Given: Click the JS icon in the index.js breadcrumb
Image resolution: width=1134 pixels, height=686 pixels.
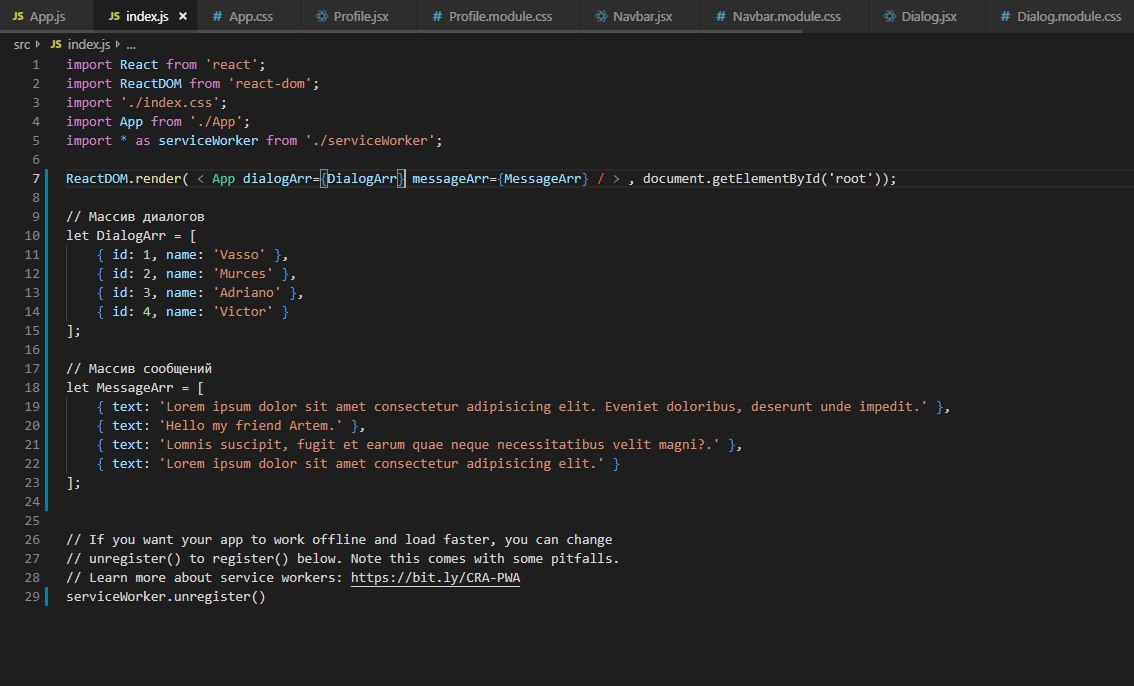Looking at the screenshot, I should tap(56, 45).
